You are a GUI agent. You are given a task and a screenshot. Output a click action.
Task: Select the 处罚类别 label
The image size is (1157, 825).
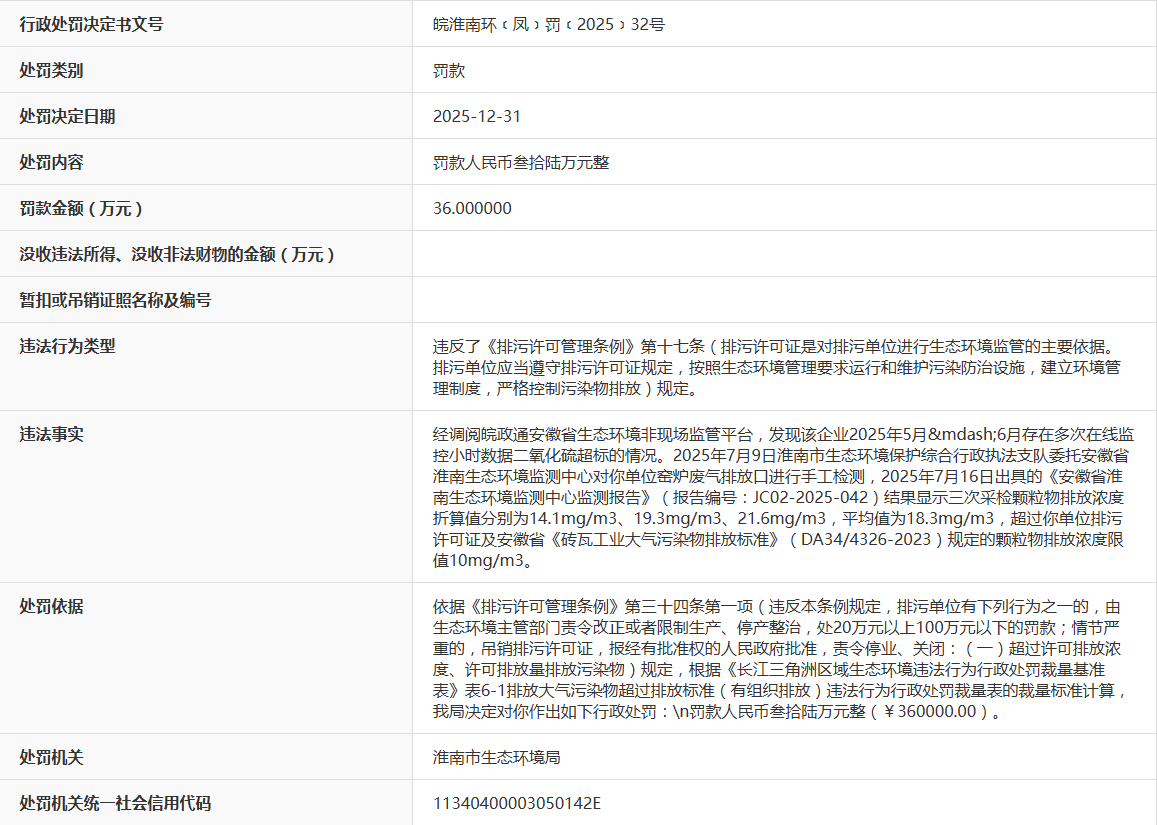coord(51,71)
